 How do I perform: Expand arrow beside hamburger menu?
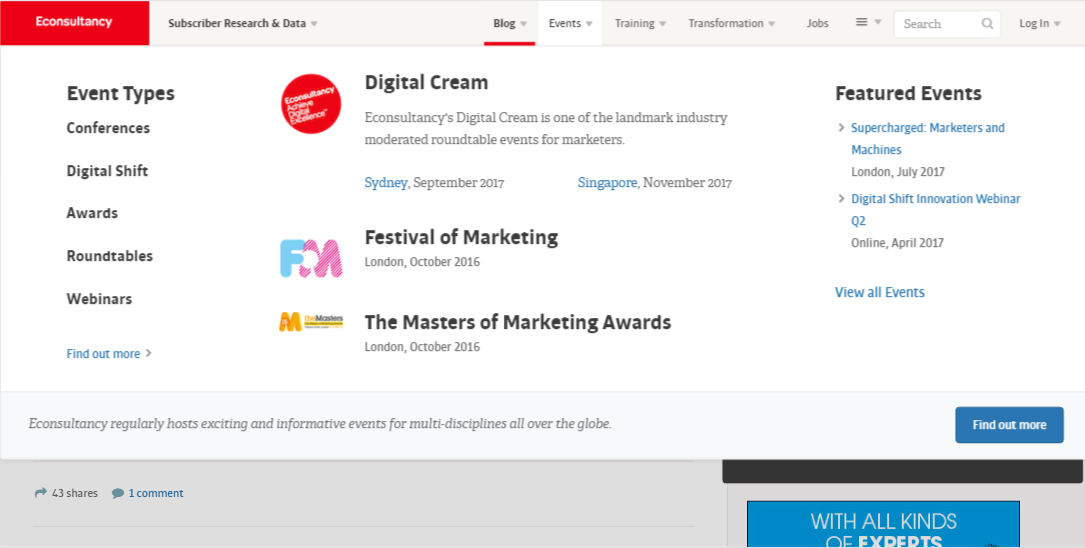pyautogui.click(x=878, y=22)
